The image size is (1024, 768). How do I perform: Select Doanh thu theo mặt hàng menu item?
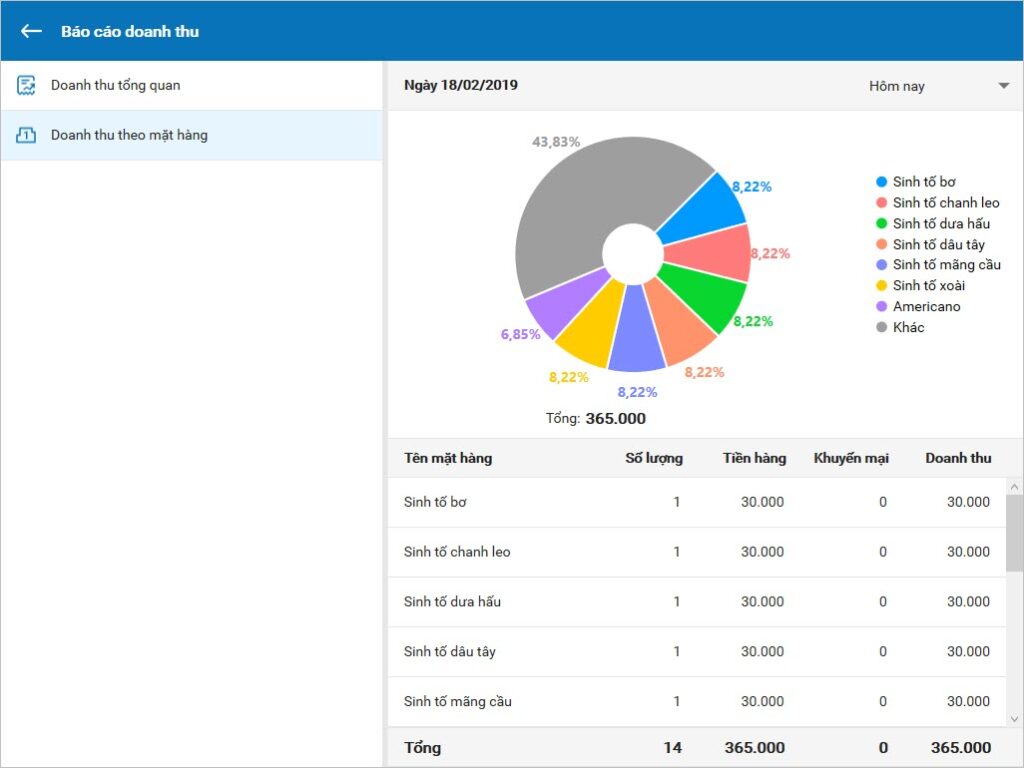tap(191, 135)
